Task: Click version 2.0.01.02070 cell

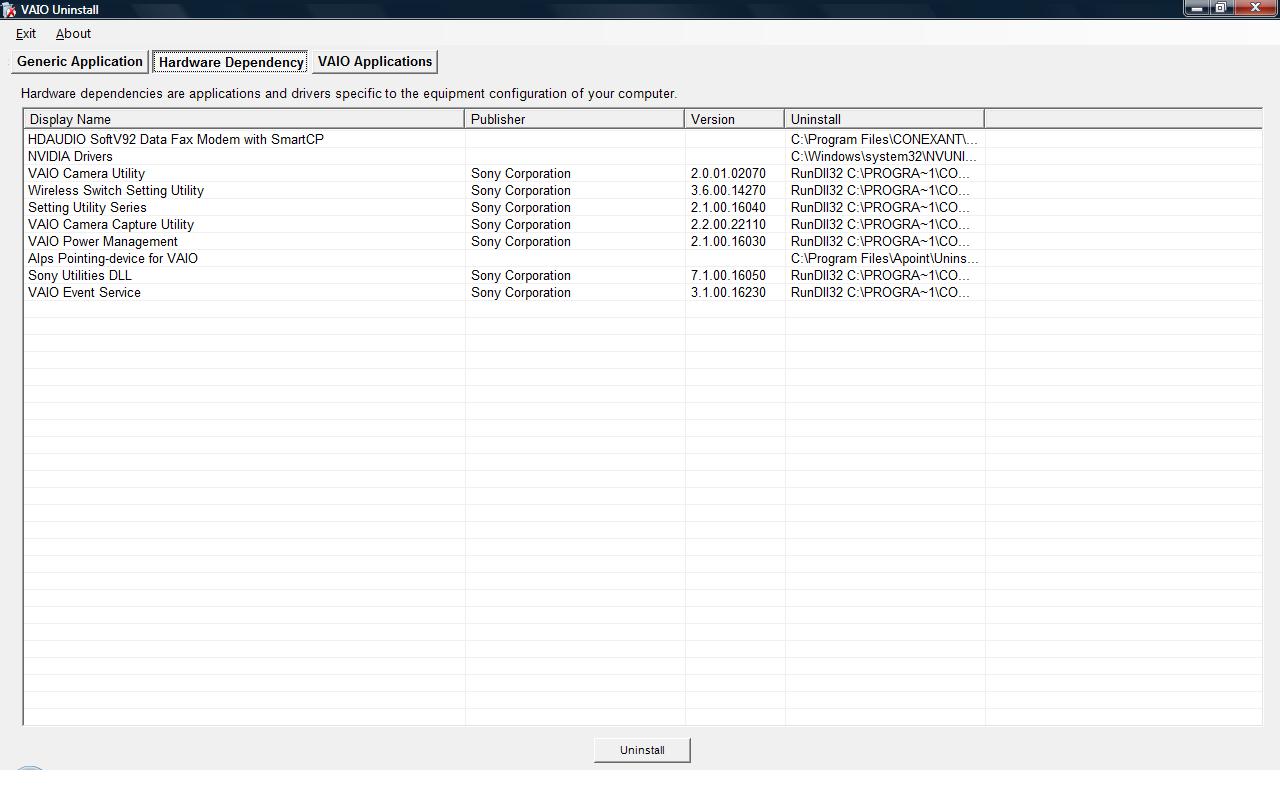Action: point(728,173)
